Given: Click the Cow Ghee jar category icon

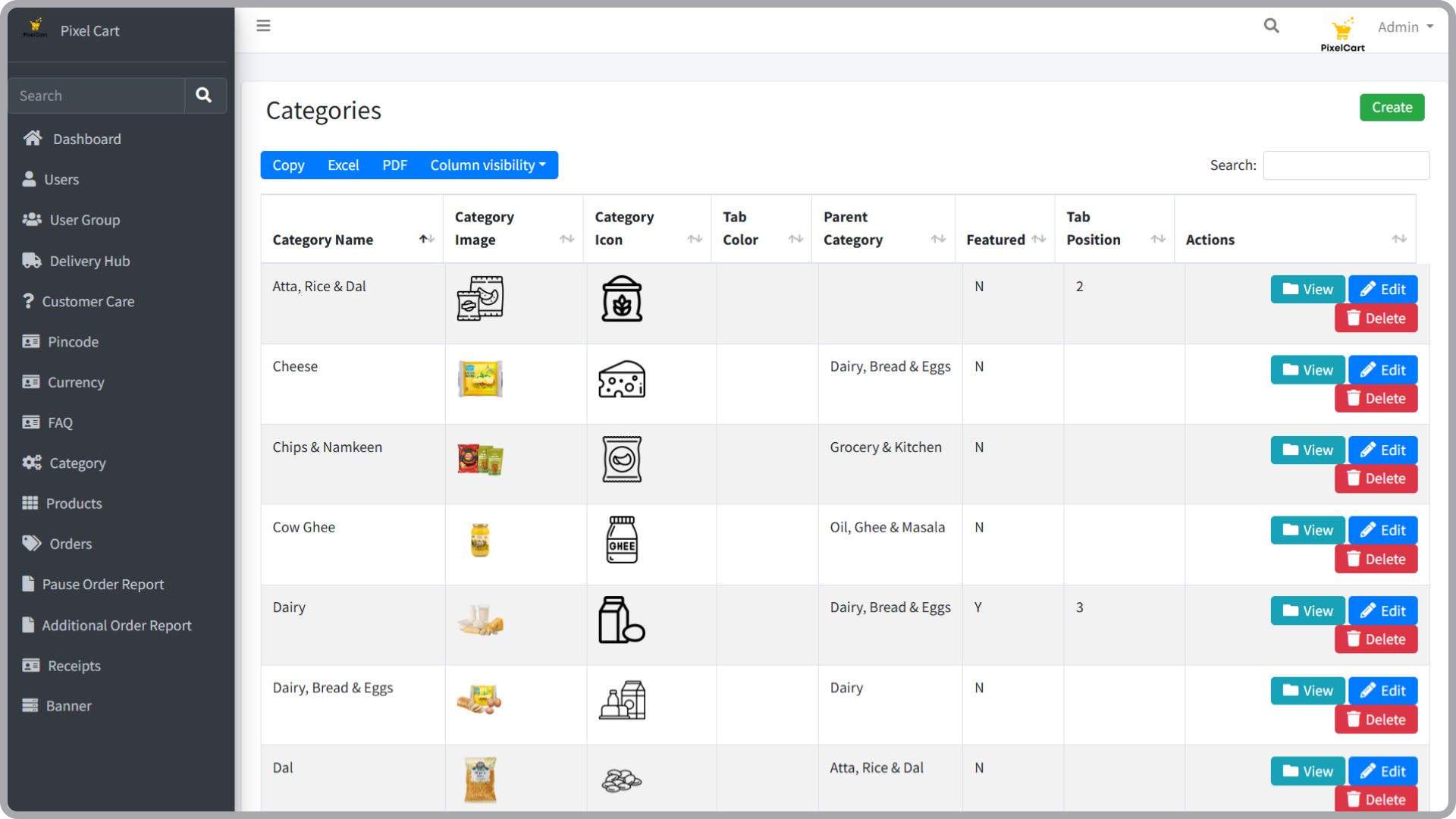Looking at the screenshot, I should [x=622, y=540].
